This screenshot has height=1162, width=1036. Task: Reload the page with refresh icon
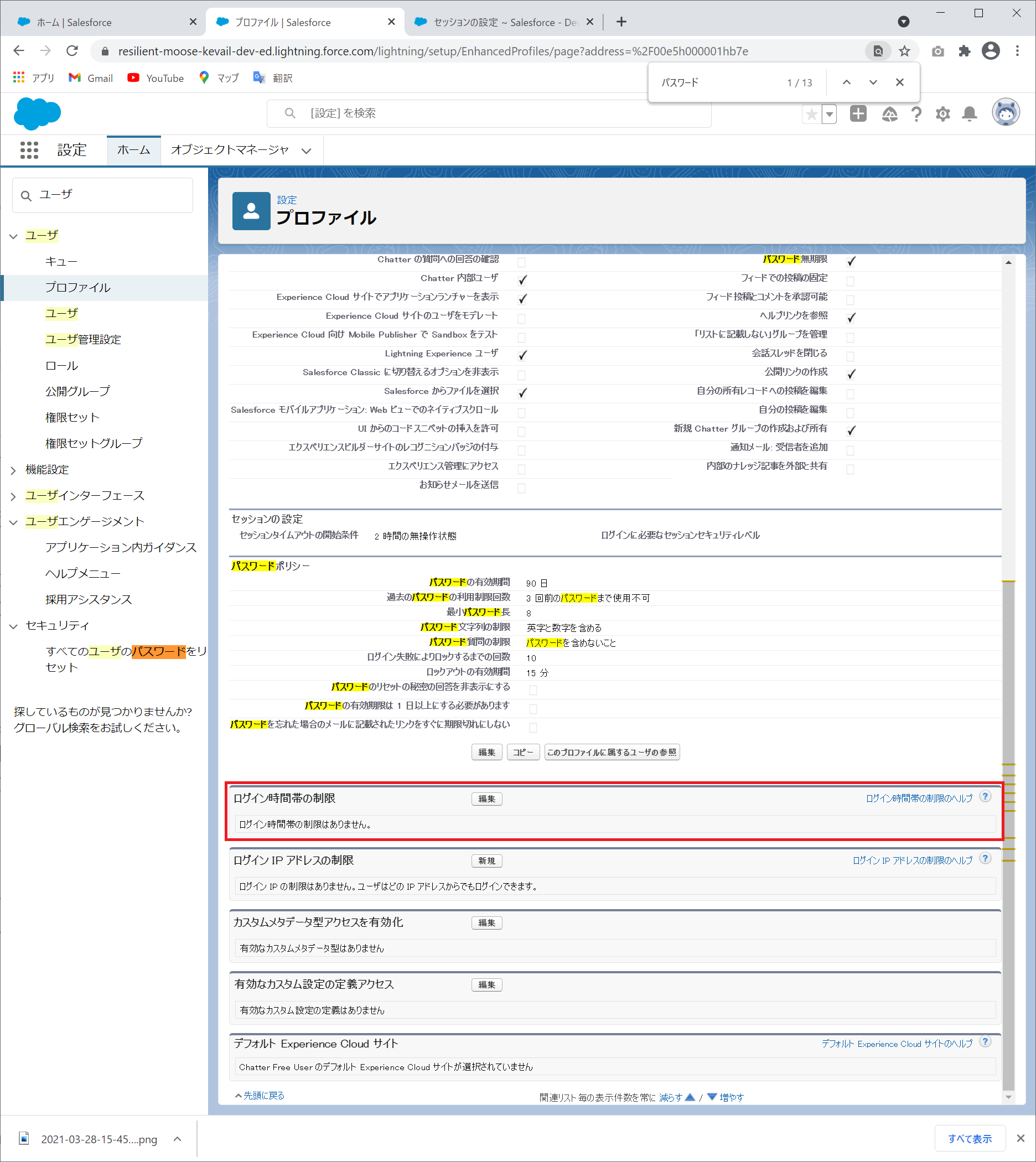72,51
